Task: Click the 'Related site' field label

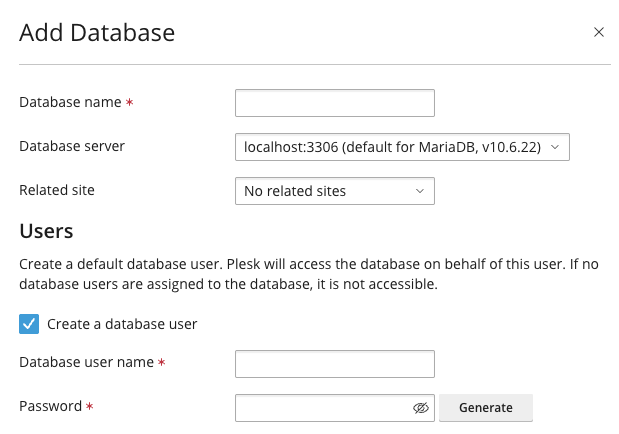Action: (57, 190)
